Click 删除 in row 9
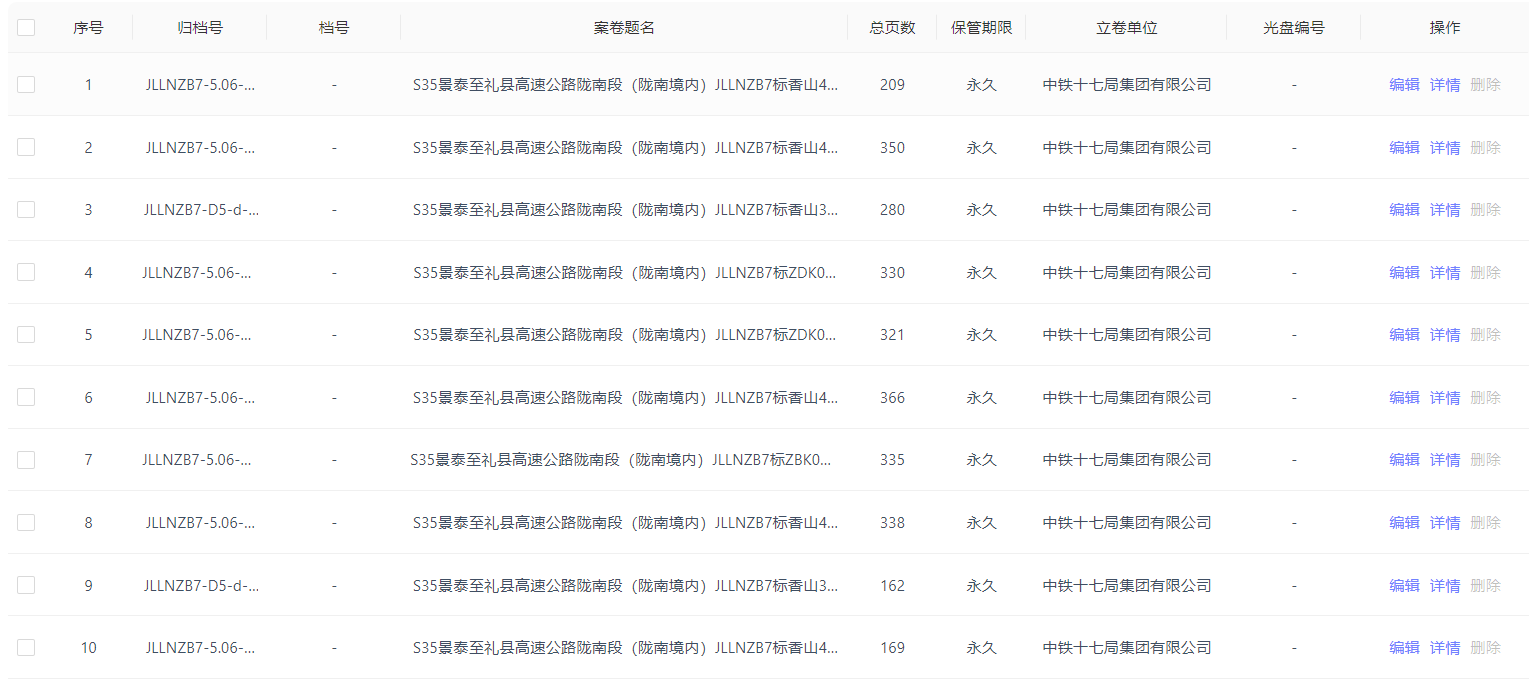The width and height of the screenshot is (1539, 685). click(x=1486, y=586)
